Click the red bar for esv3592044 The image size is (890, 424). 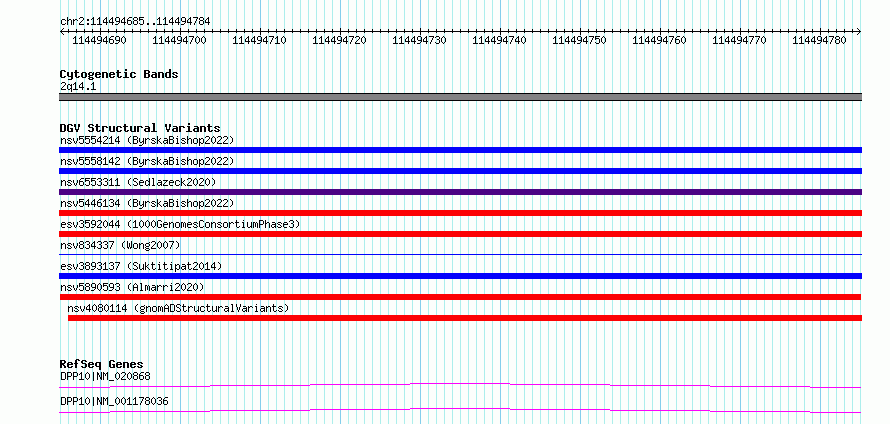(460, 234)
